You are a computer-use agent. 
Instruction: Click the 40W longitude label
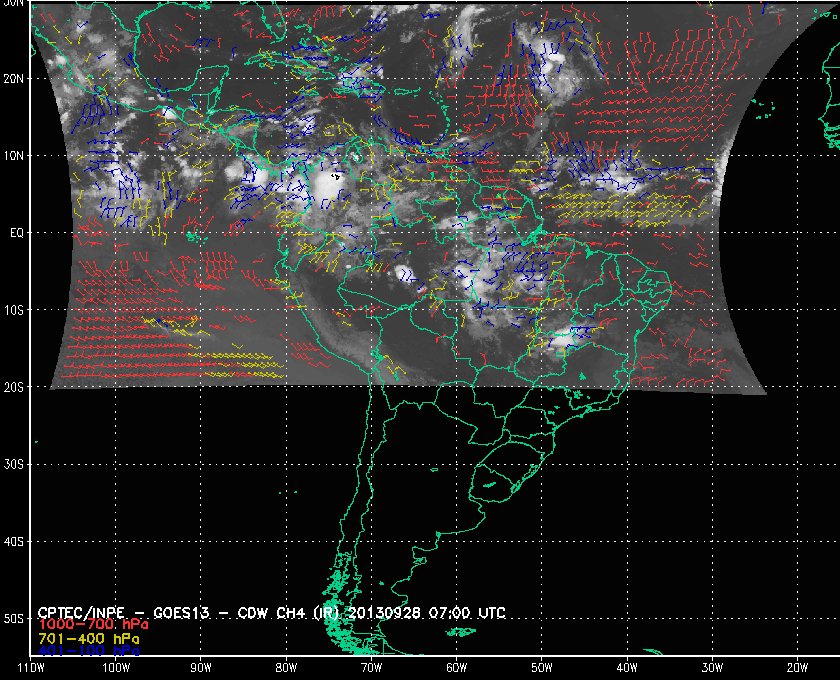pos(627,668)
